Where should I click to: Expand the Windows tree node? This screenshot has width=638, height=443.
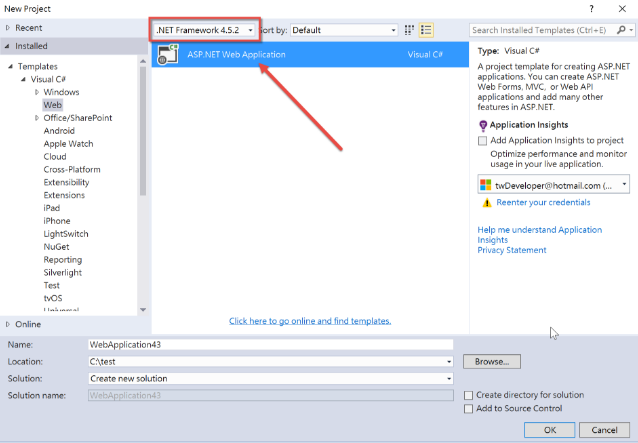coord(37,92)
